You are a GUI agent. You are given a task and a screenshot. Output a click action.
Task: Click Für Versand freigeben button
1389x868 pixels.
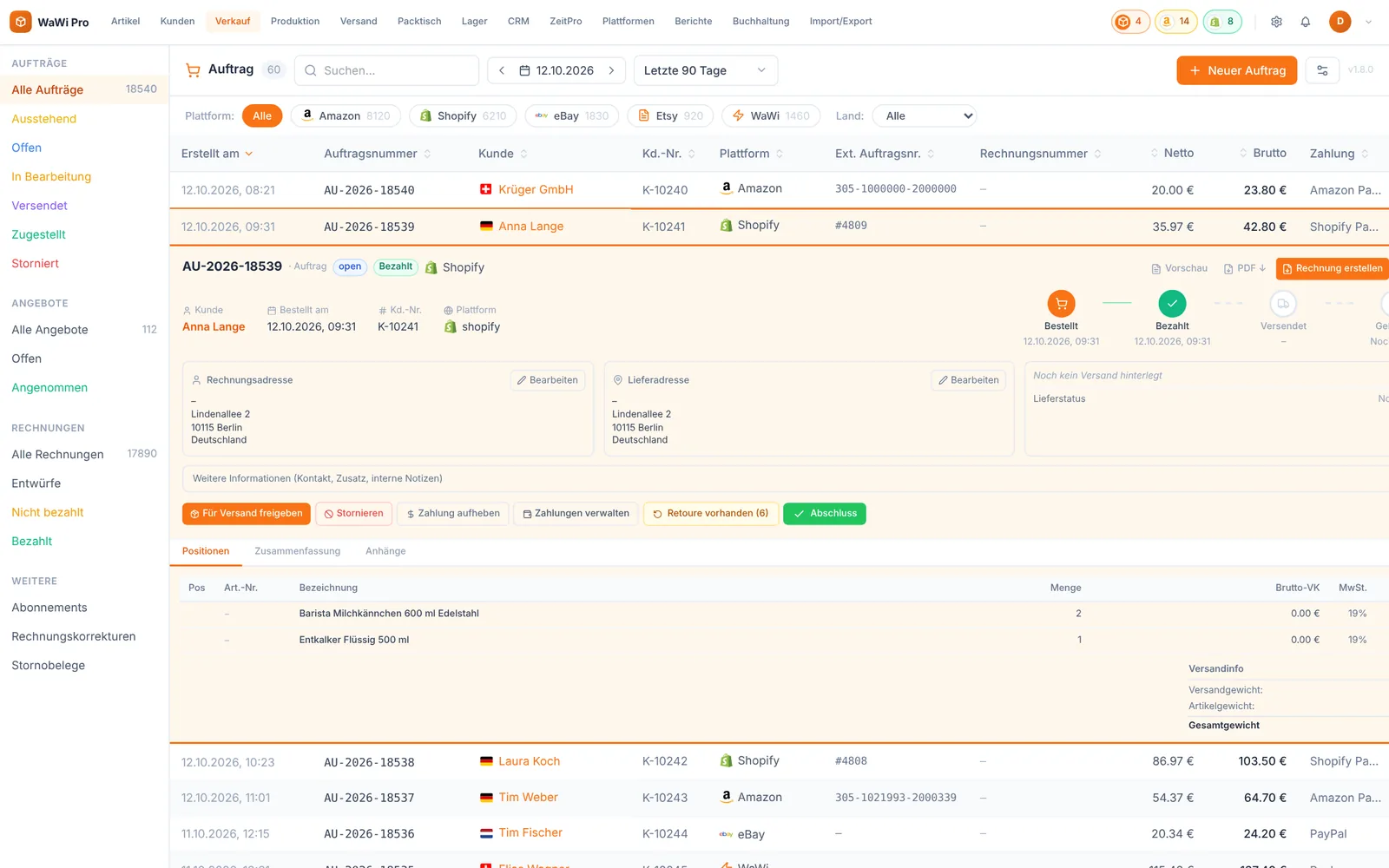[x=247, y=514]
